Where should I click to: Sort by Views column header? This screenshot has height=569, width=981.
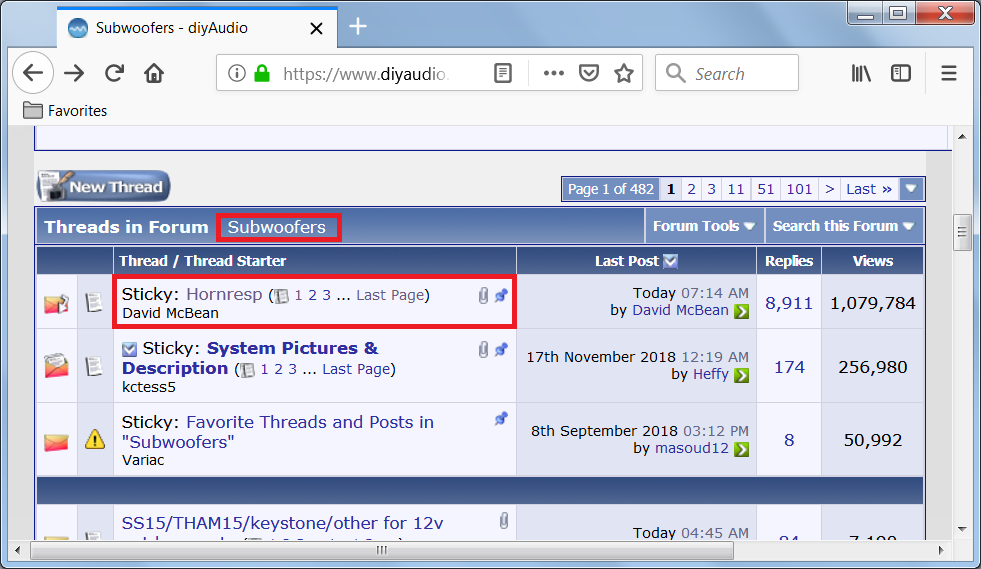[x=873, y=261]
